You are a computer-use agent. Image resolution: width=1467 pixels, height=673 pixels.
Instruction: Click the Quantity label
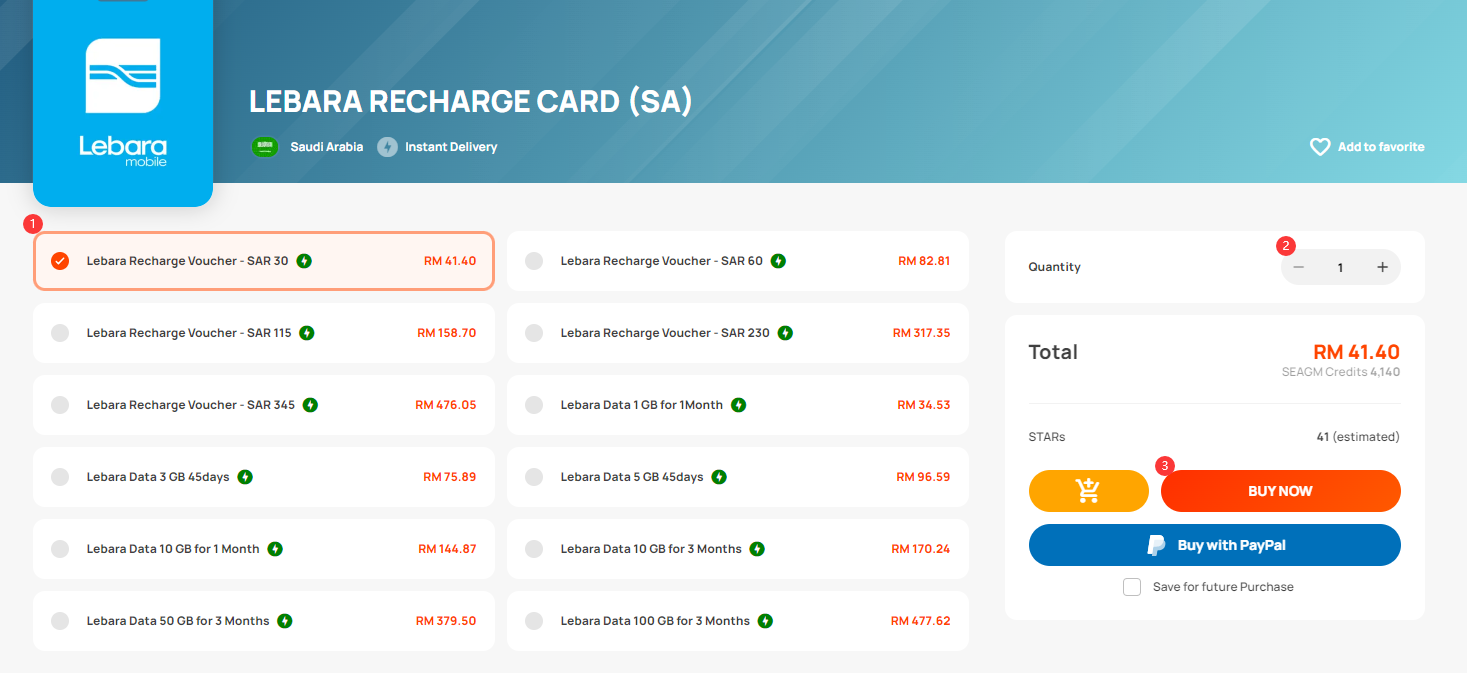click(x=1054, y=267)
